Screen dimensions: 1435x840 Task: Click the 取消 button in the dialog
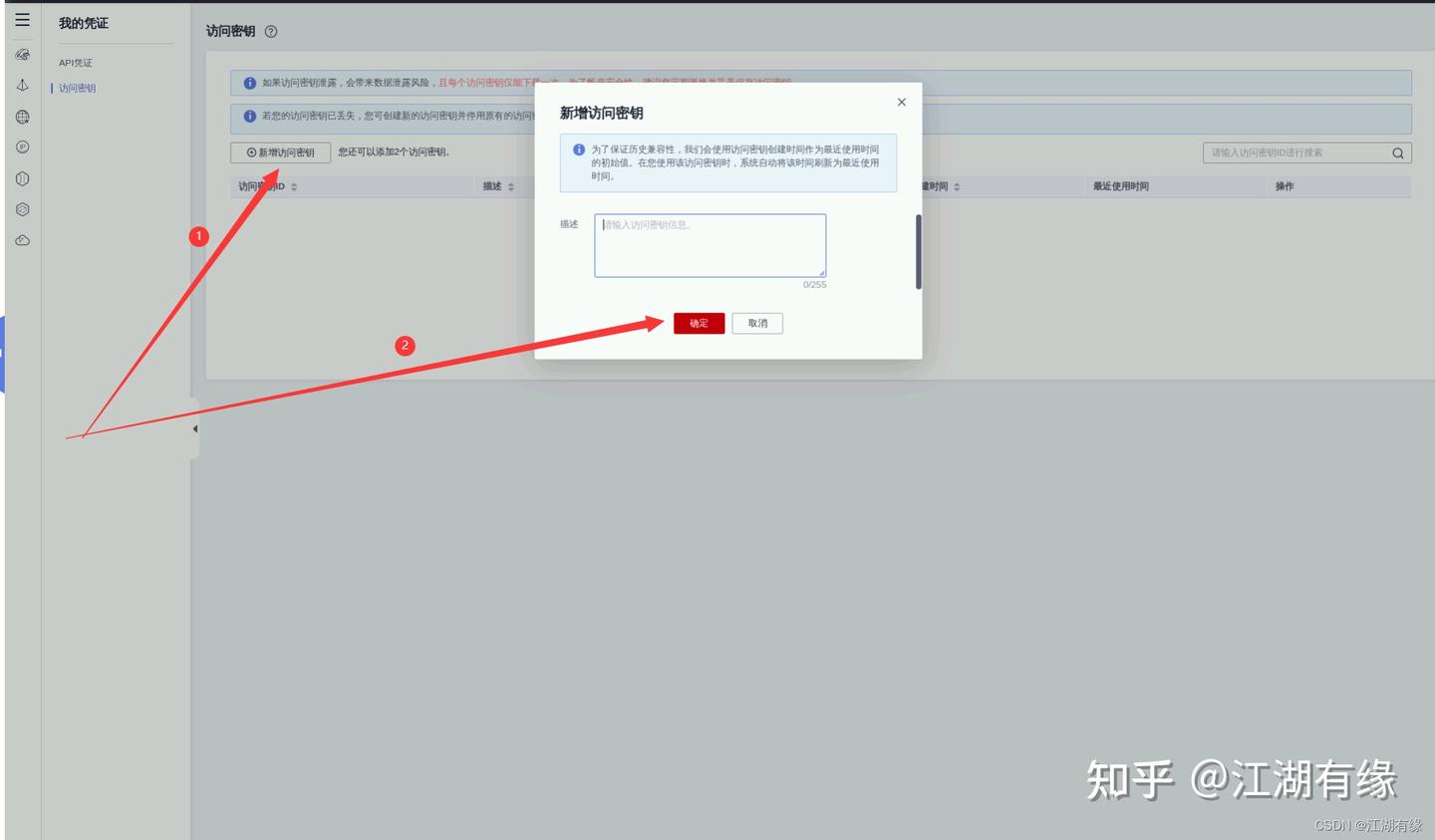pos(757,323)
